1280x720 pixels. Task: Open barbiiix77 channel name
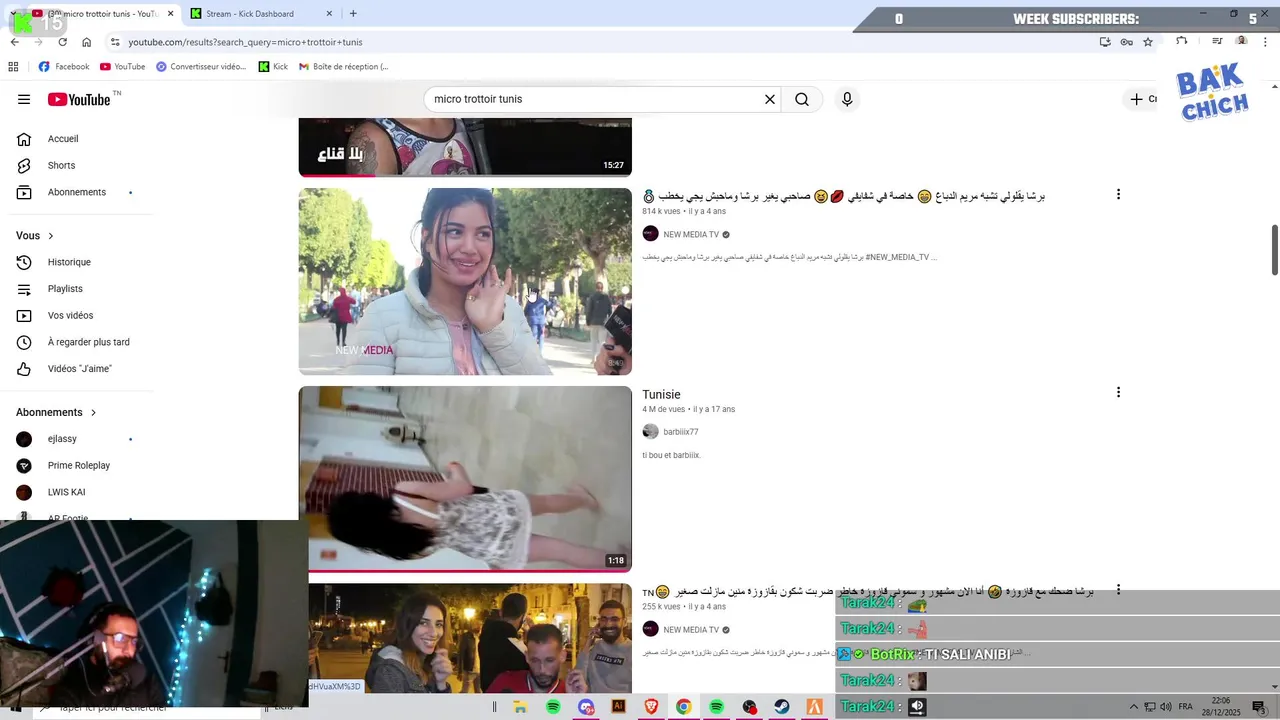tap(681, 432)
